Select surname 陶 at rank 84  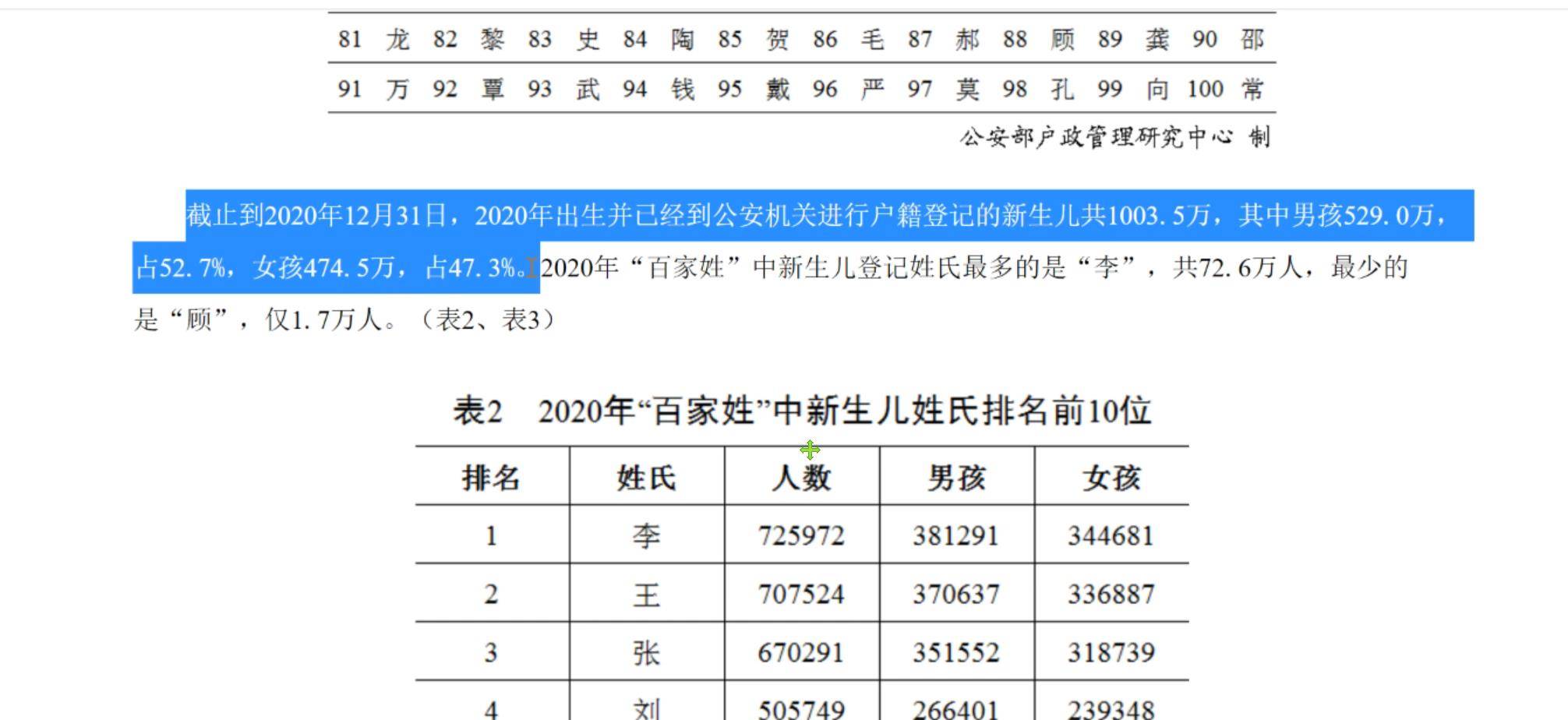tap(683, 39)
